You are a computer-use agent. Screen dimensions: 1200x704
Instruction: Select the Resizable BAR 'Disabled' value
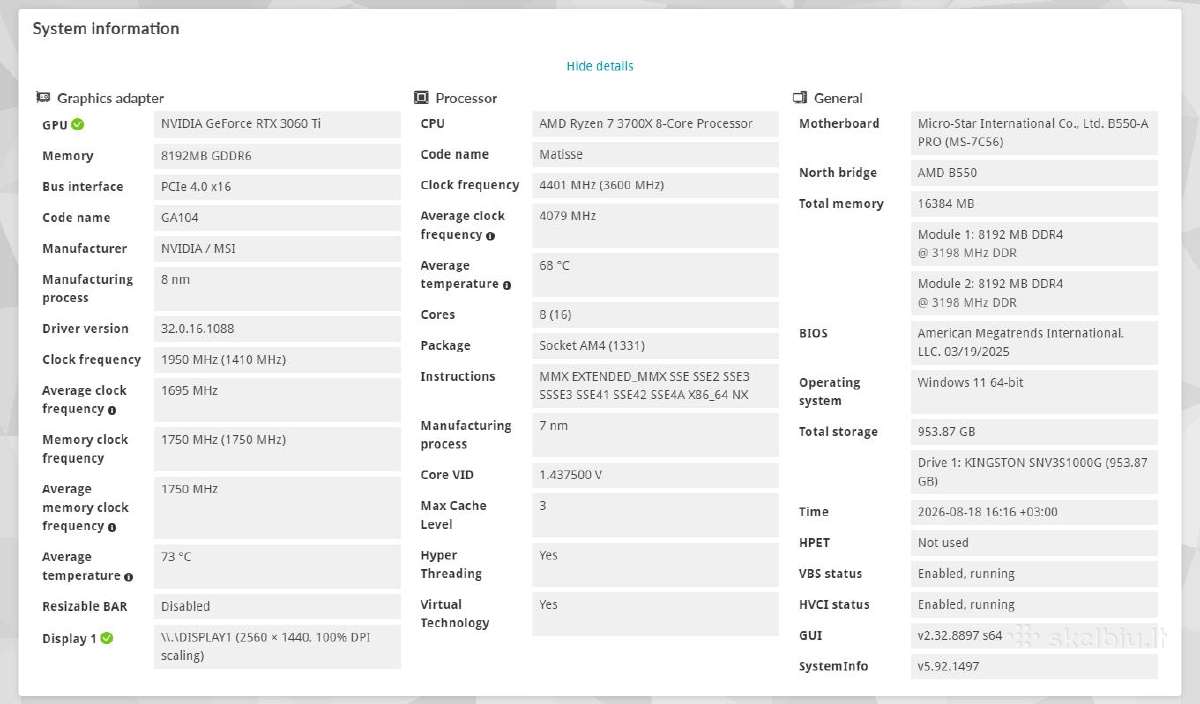tap(277, 606)
